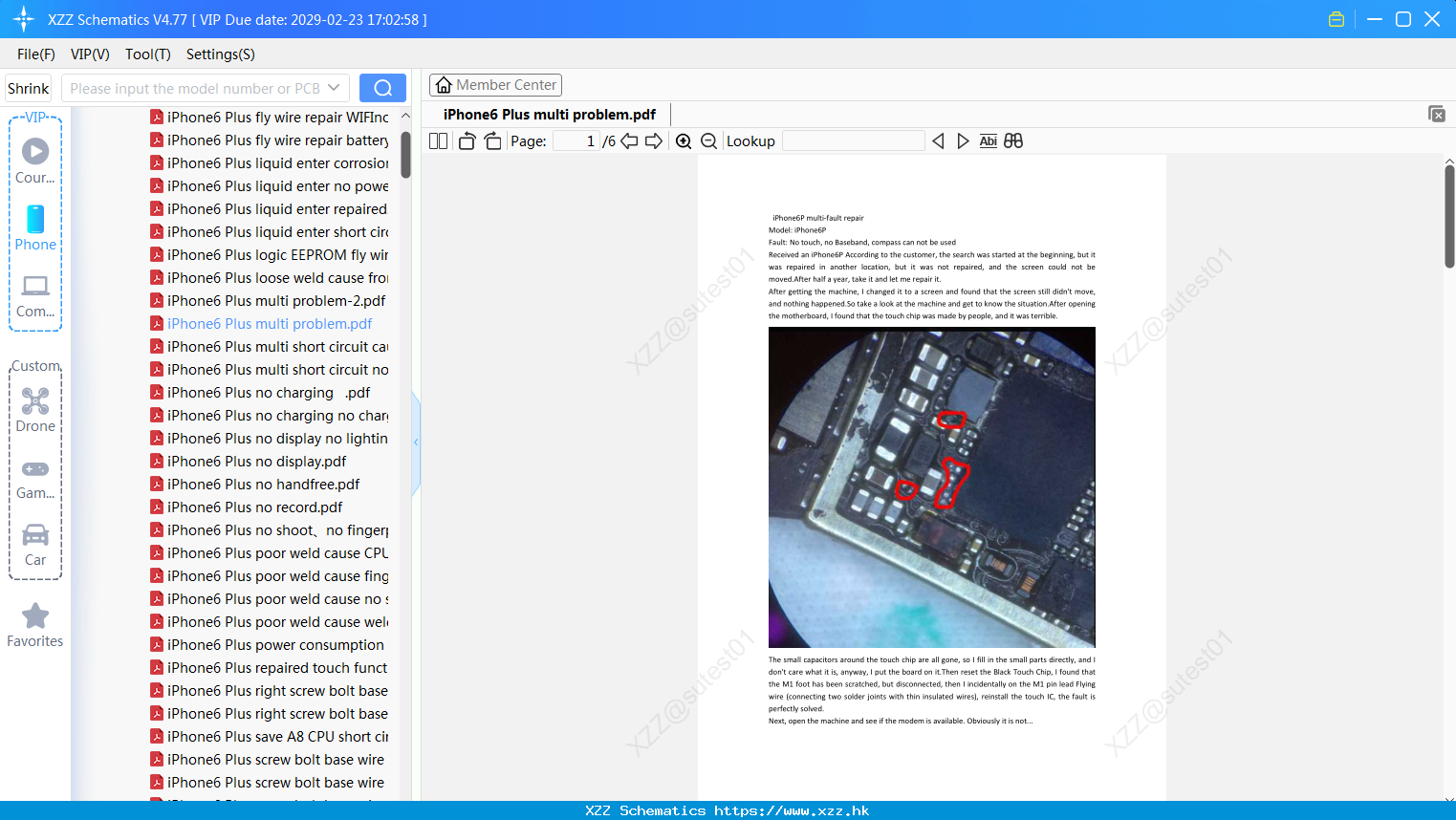Click the XZZ Schematics logo icon
Viewport: 1456px width, 820px height.
tap(24, 19)
